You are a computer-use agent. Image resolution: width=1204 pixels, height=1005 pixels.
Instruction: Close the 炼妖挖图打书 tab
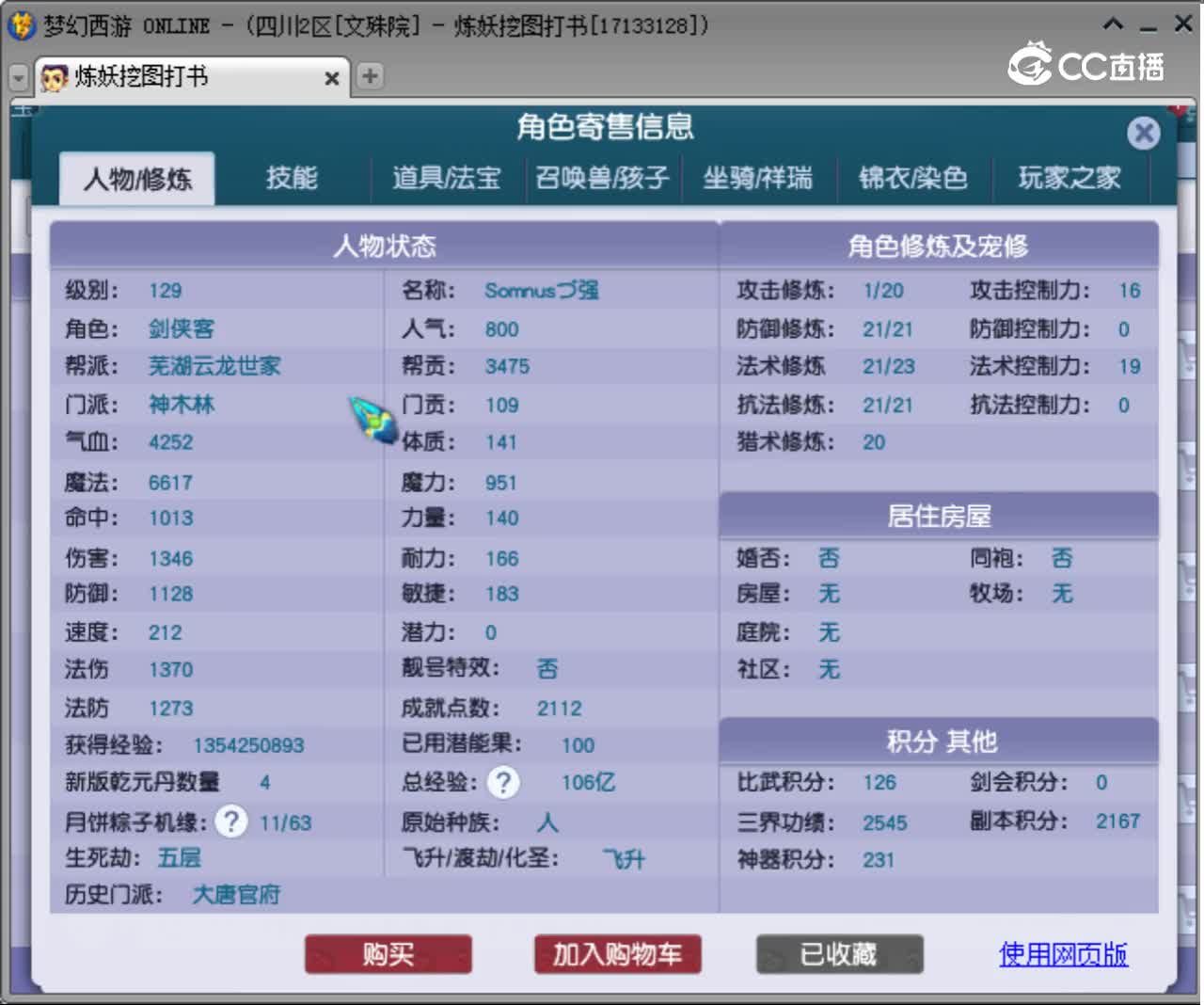pyautogui.click(x=331, y=78)
